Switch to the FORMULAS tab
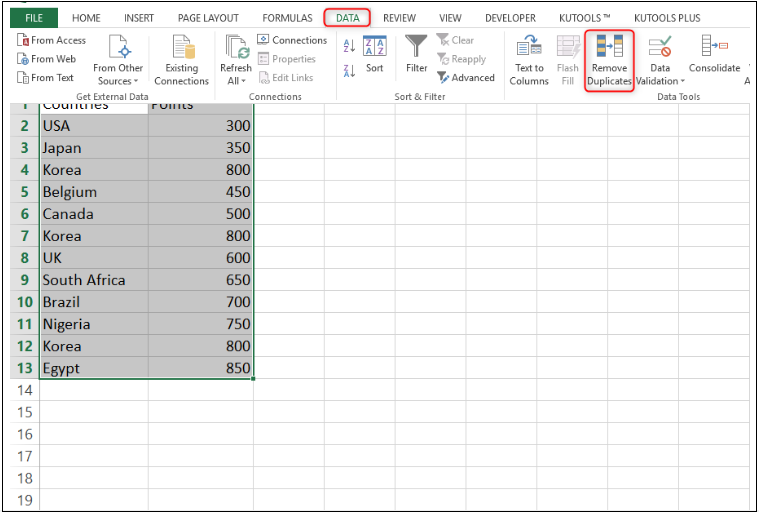The image size is (759, 512). [287, 18]
